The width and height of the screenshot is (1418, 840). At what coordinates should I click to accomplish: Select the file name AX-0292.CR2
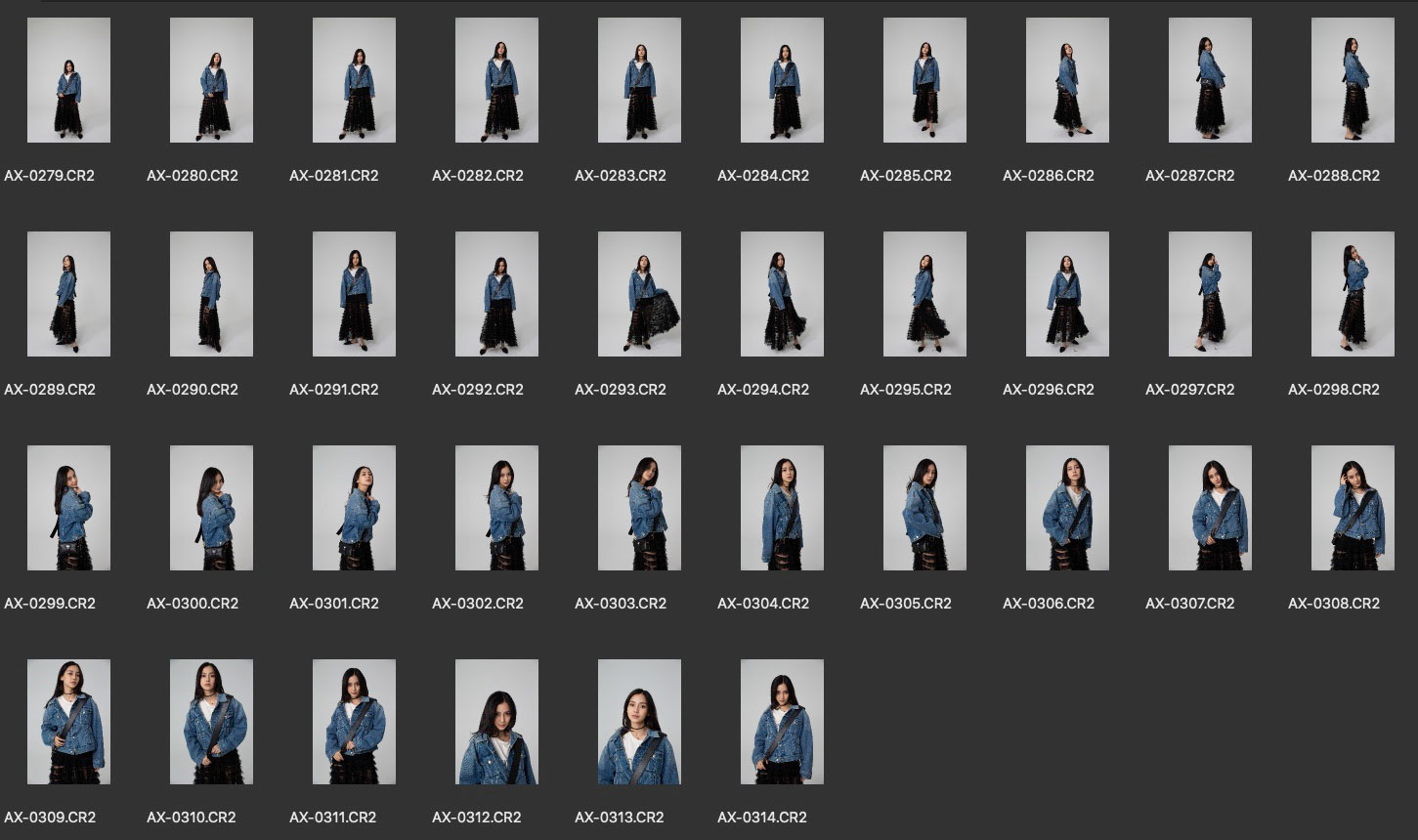477,390
